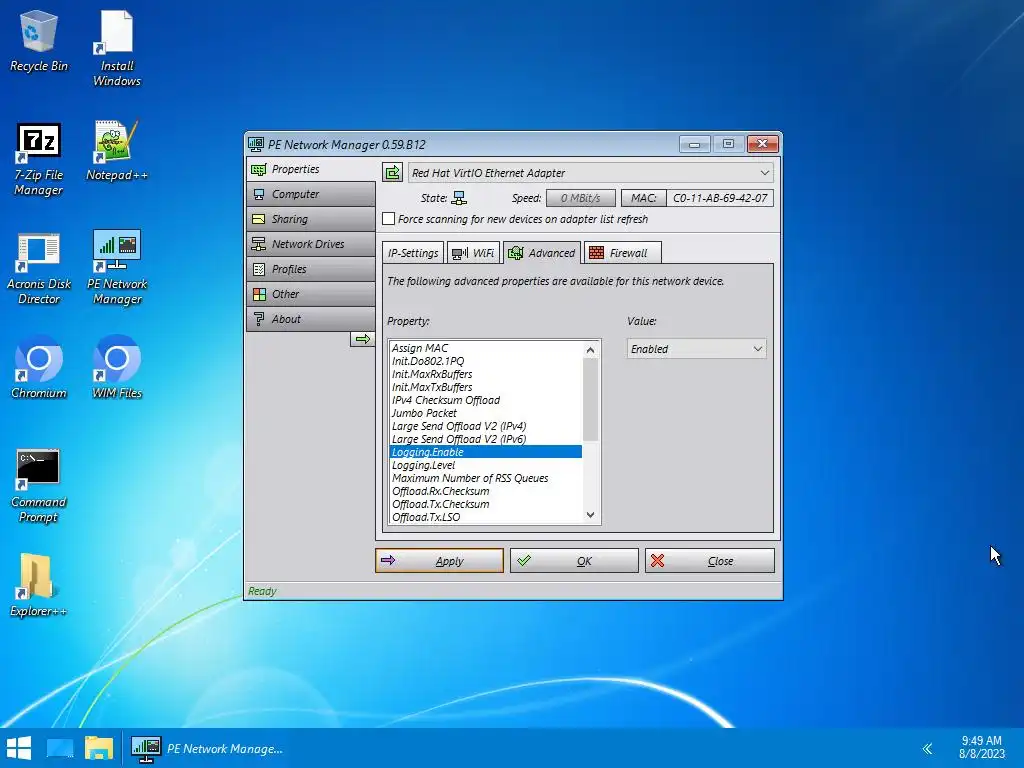
Task: Click the adapter list refresh icon
Action: tap(392, 172)
